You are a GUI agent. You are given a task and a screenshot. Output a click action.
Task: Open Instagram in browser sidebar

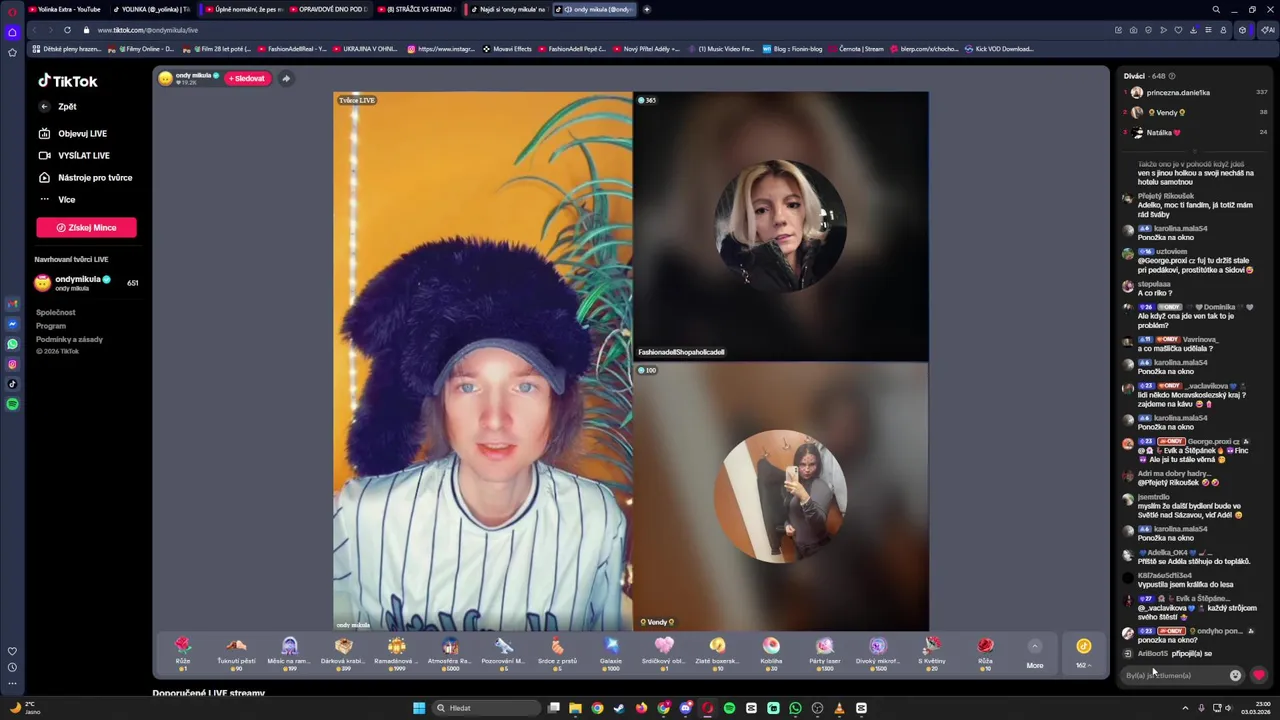12,364
